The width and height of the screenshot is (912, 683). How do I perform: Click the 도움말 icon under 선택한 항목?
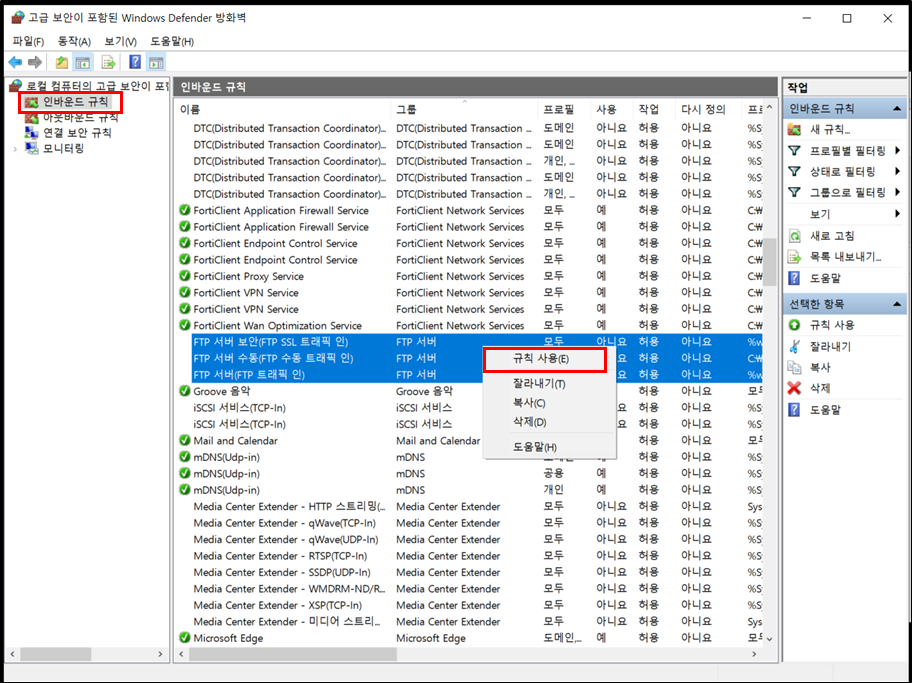(x=795, y=410)
